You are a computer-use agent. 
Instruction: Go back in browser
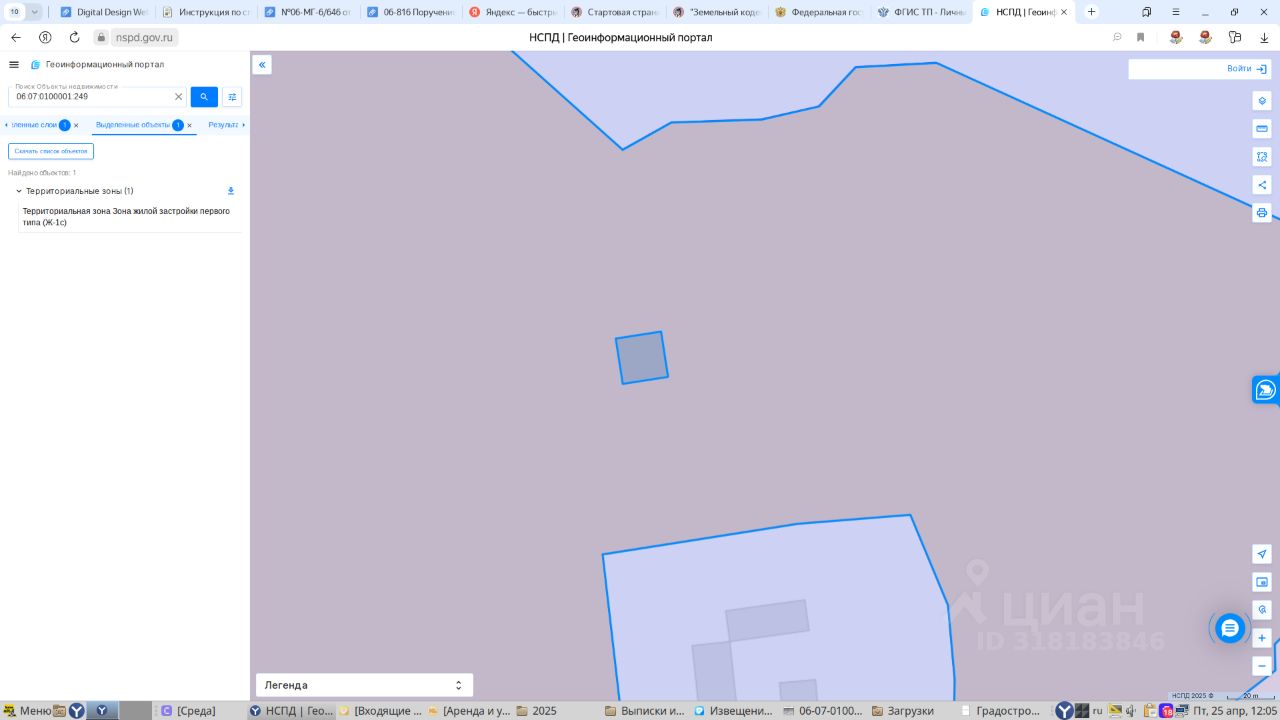click(x=15, y=37)
